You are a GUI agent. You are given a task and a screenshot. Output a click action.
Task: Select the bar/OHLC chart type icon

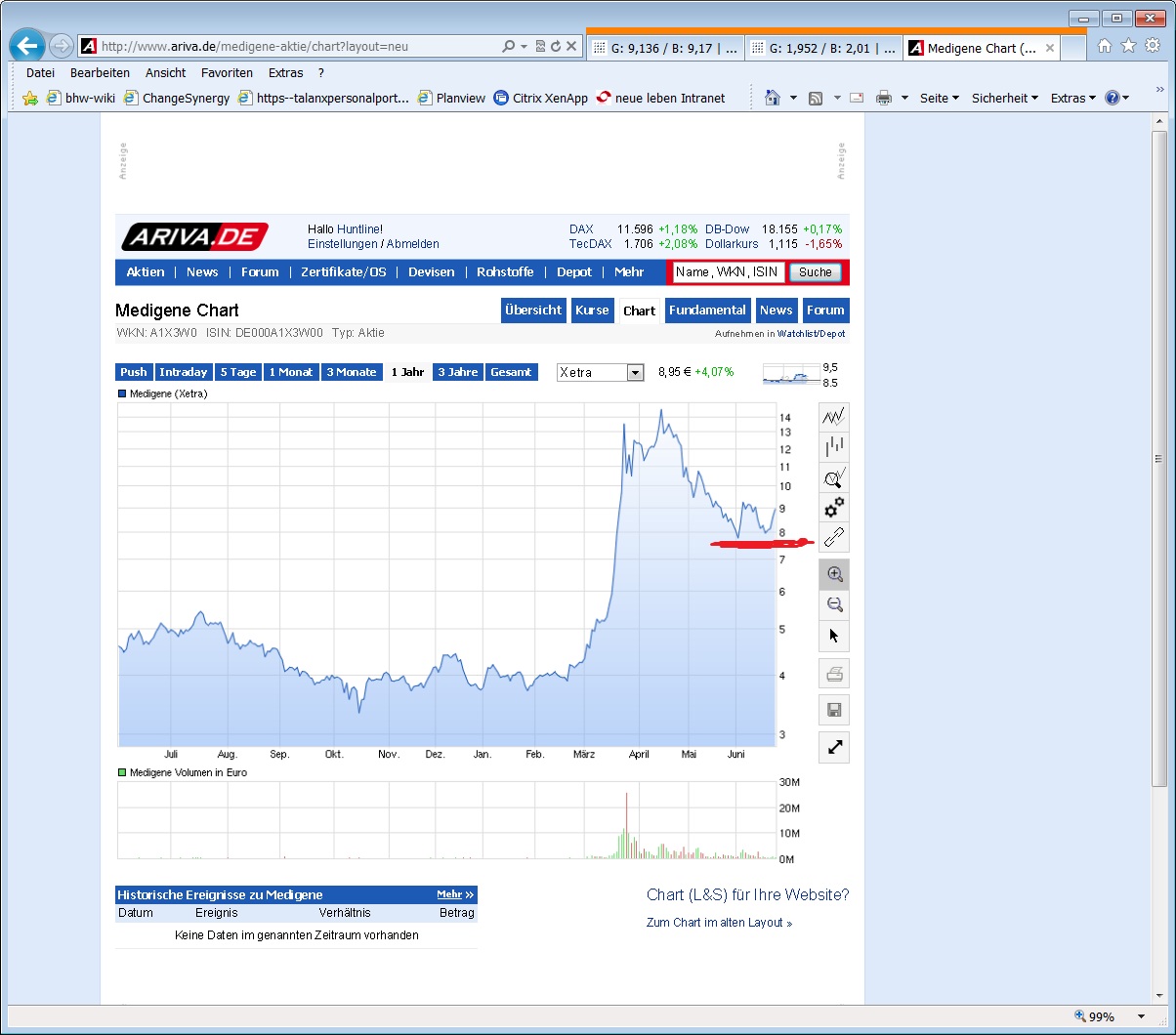click(x=833, y=448)
